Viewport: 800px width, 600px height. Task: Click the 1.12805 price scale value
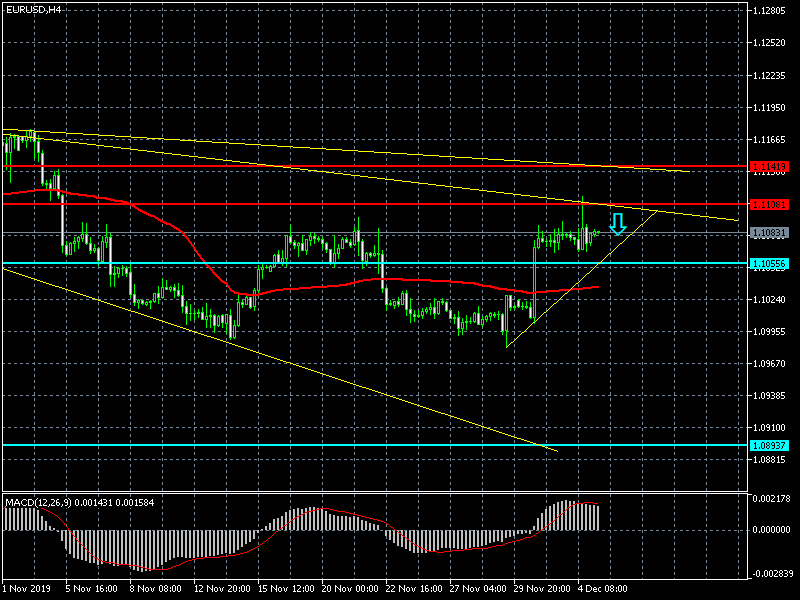(769, 10)
